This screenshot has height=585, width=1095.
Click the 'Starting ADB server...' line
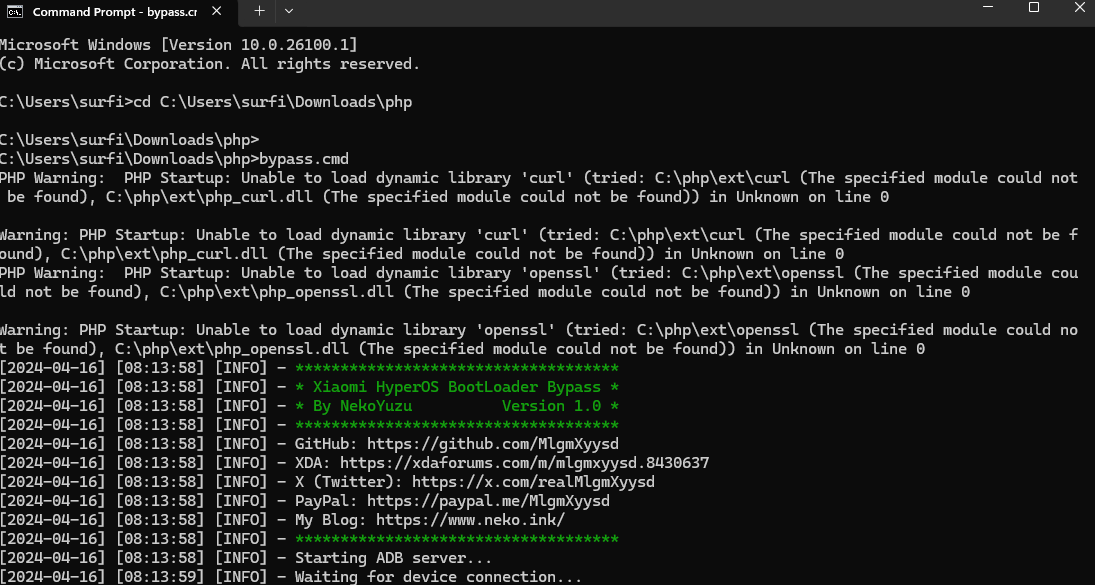point(393,558)
